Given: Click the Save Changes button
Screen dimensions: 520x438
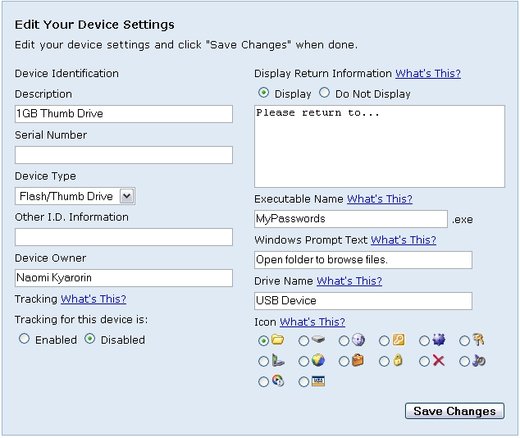Looking at the screenshot, I should (455, 411).
